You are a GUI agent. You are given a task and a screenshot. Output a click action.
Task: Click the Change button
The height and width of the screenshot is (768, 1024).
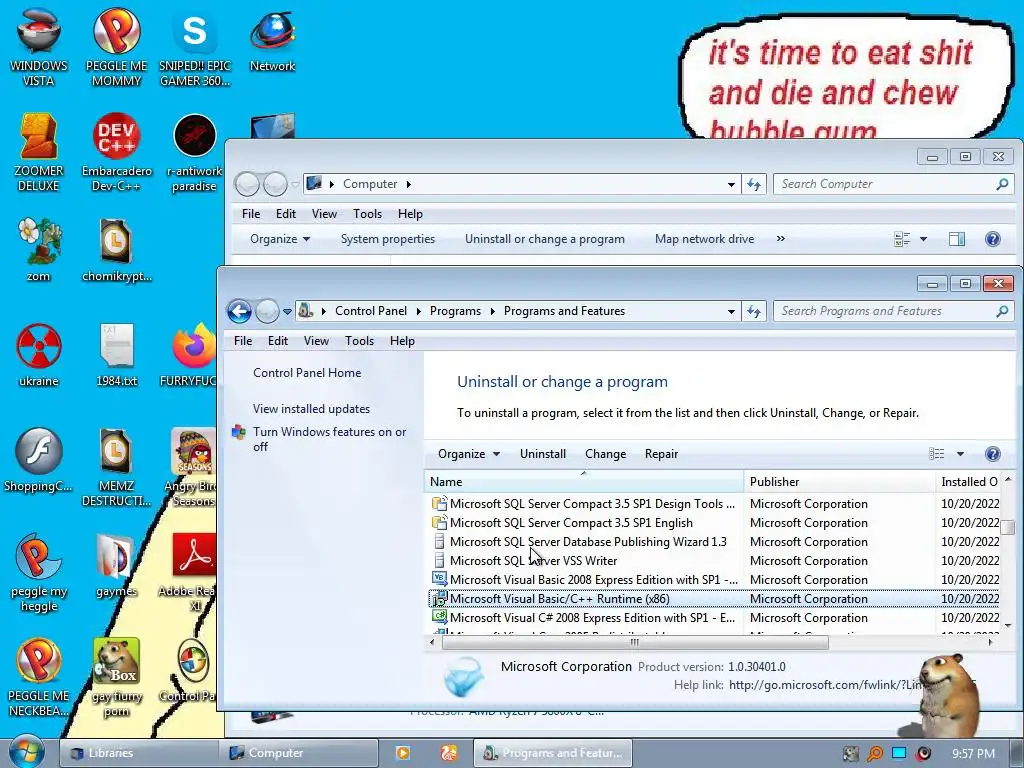605,454
